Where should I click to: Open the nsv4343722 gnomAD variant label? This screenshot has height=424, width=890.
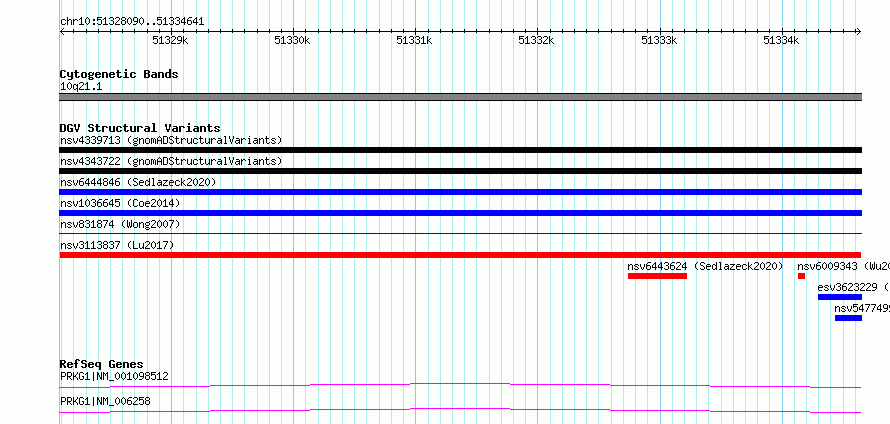tap(171, 161)
